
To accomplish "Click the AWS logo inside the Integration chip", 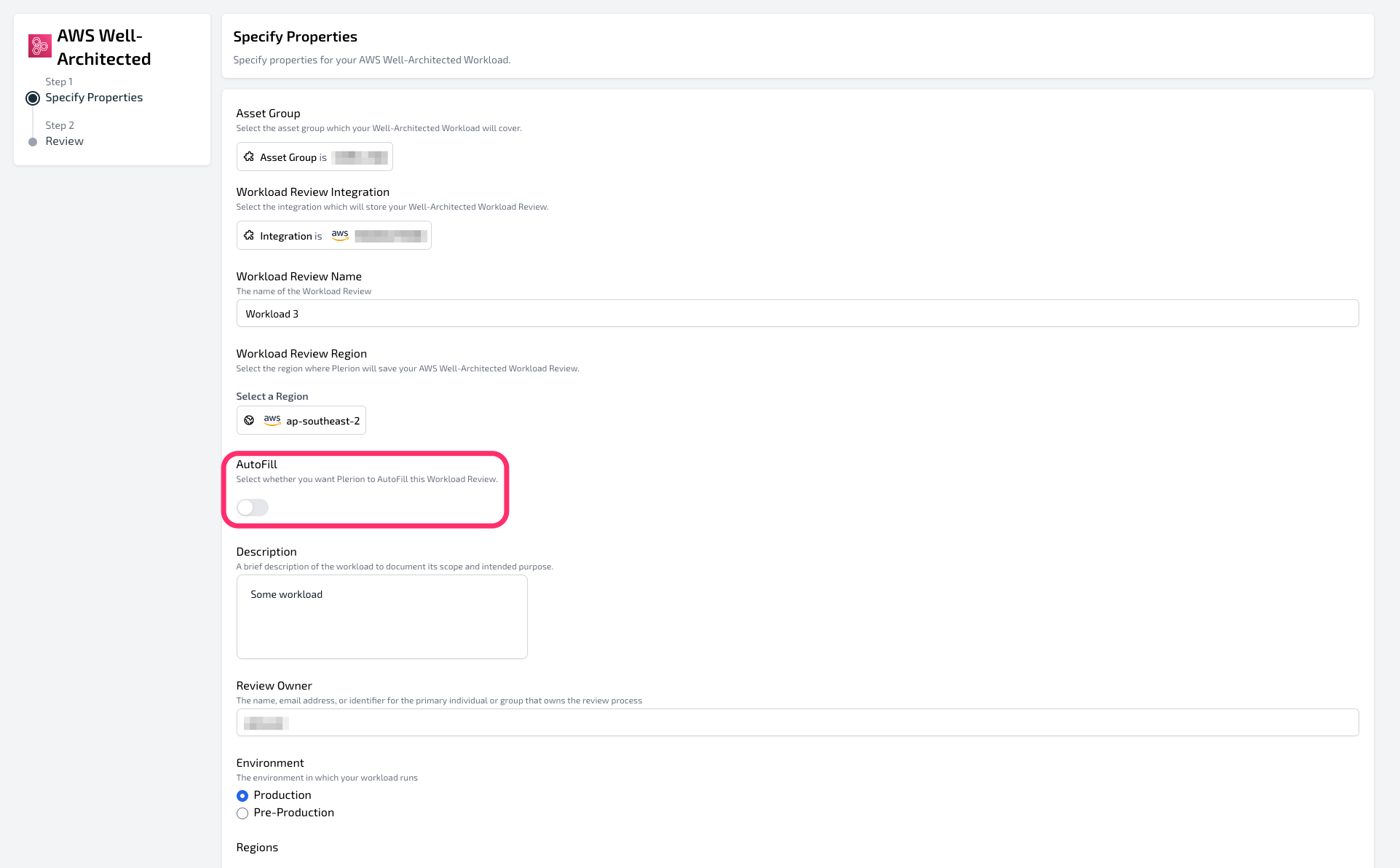I will click(x=339, y=234).
